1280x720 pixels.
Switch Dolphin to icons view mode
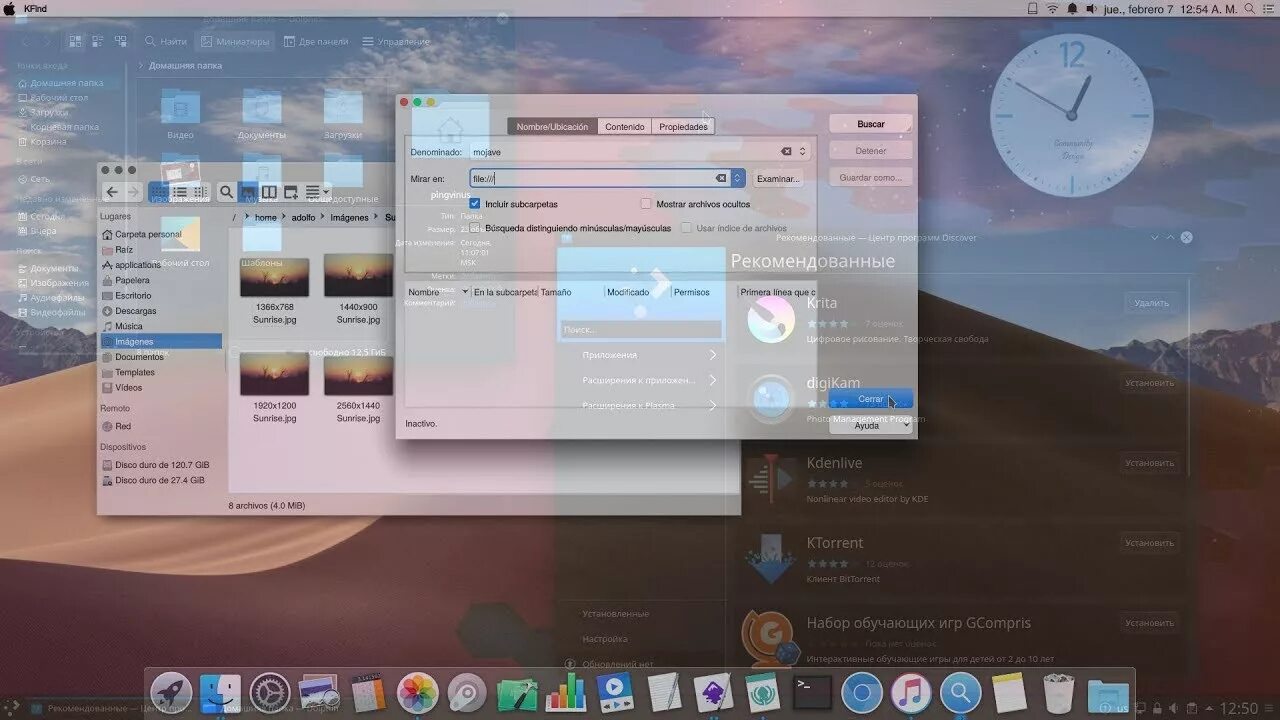click(158, 192)
